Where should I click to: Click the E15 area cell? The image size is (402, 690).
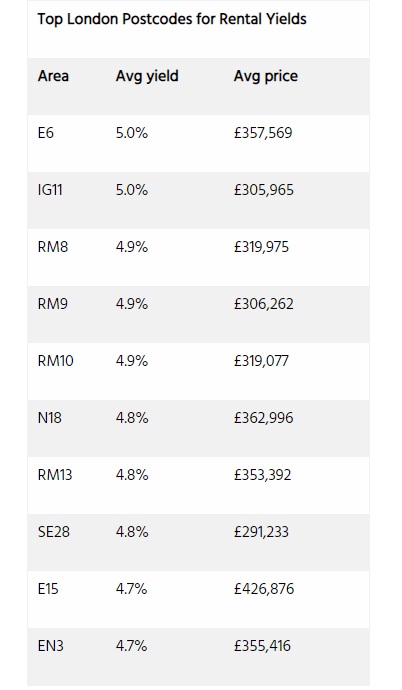click(x=48, y=589)
